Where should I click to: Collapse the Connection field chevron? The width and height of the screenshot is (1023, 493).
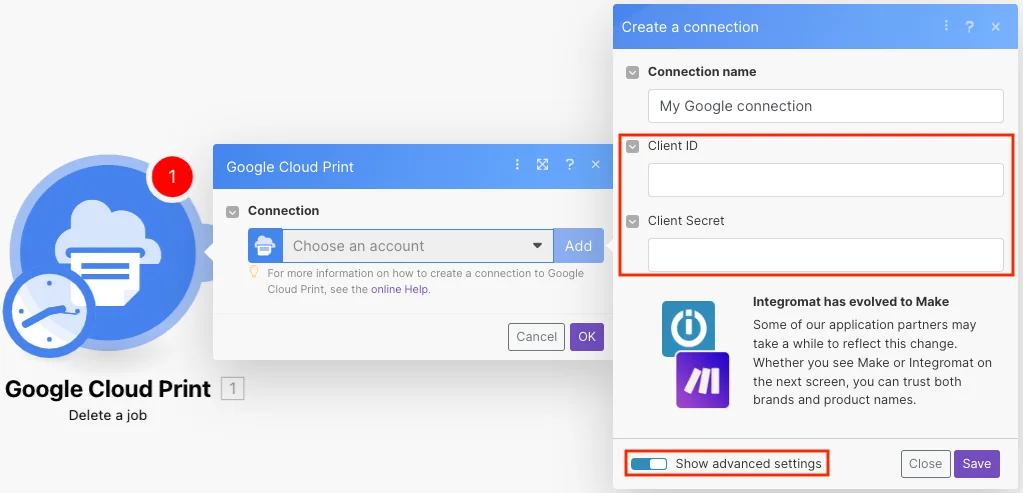pos(232,212)
